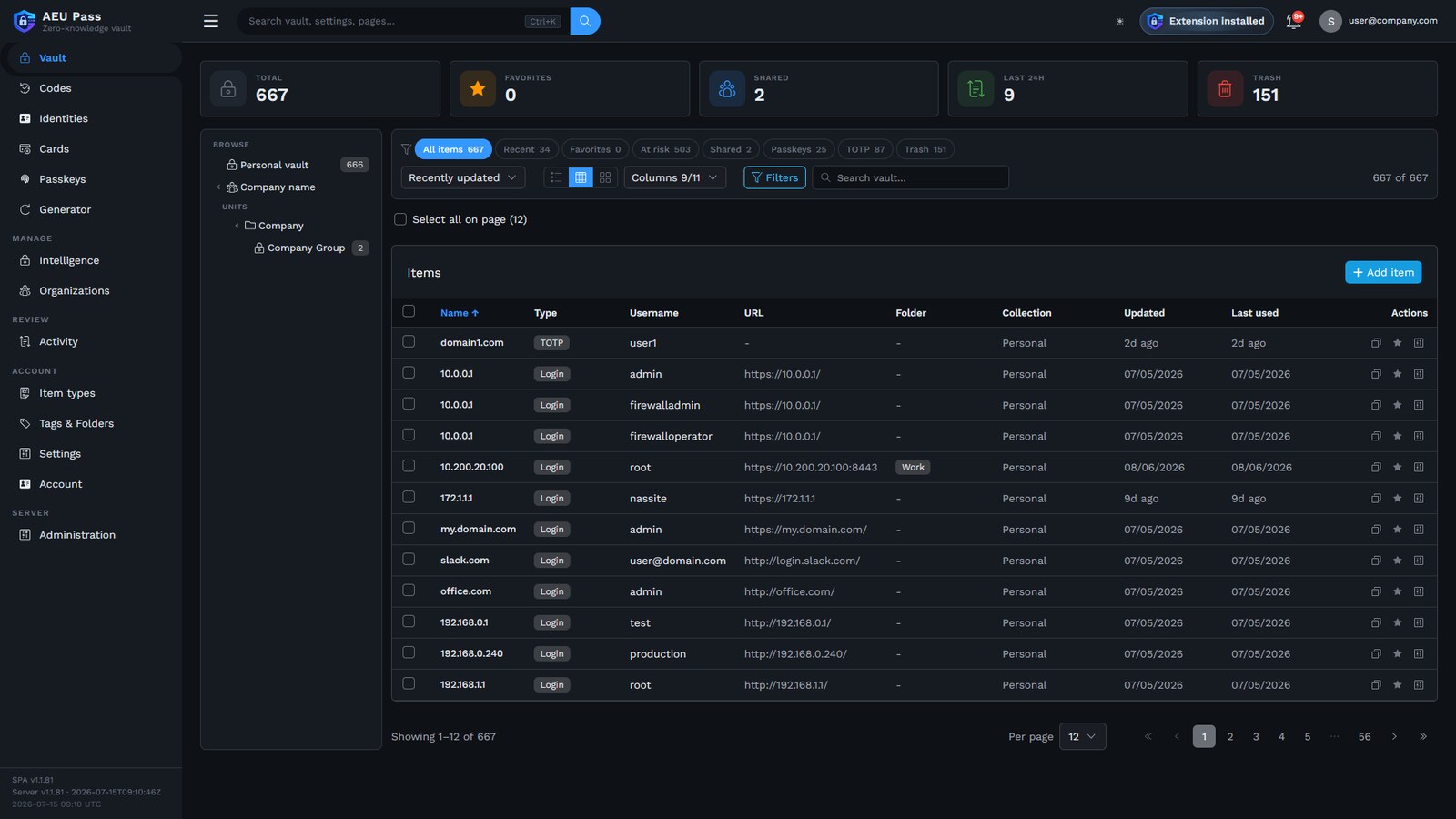Screen dimensions: 1456x819
Task: Copy icon for slack.com row
Action: coord(1376,561)
